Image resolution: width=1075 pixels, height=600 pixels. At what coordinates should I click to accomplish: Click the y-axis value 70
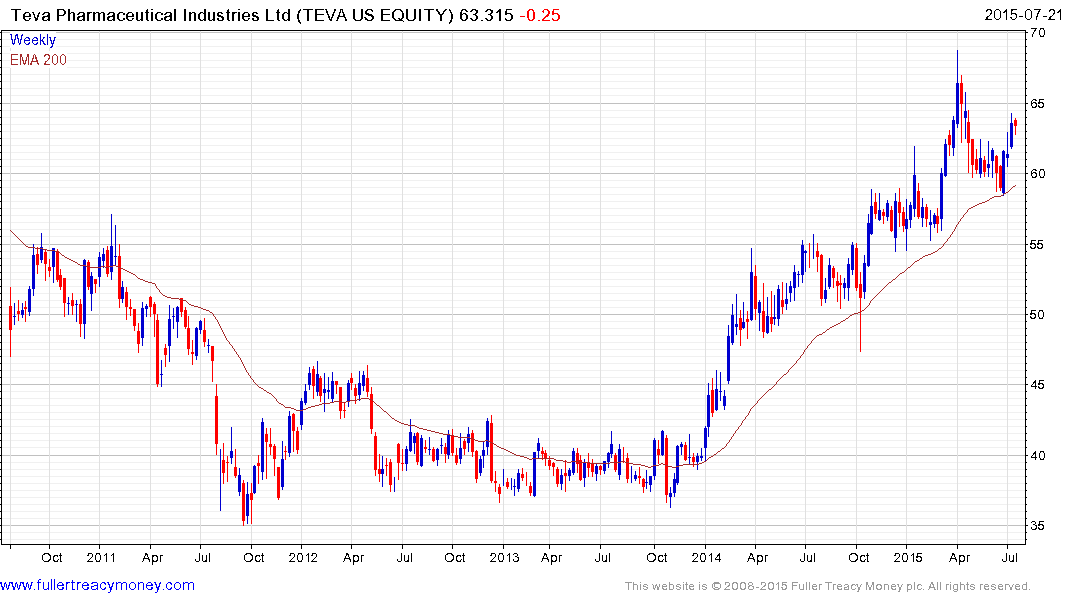click(x=1038, y=32)
